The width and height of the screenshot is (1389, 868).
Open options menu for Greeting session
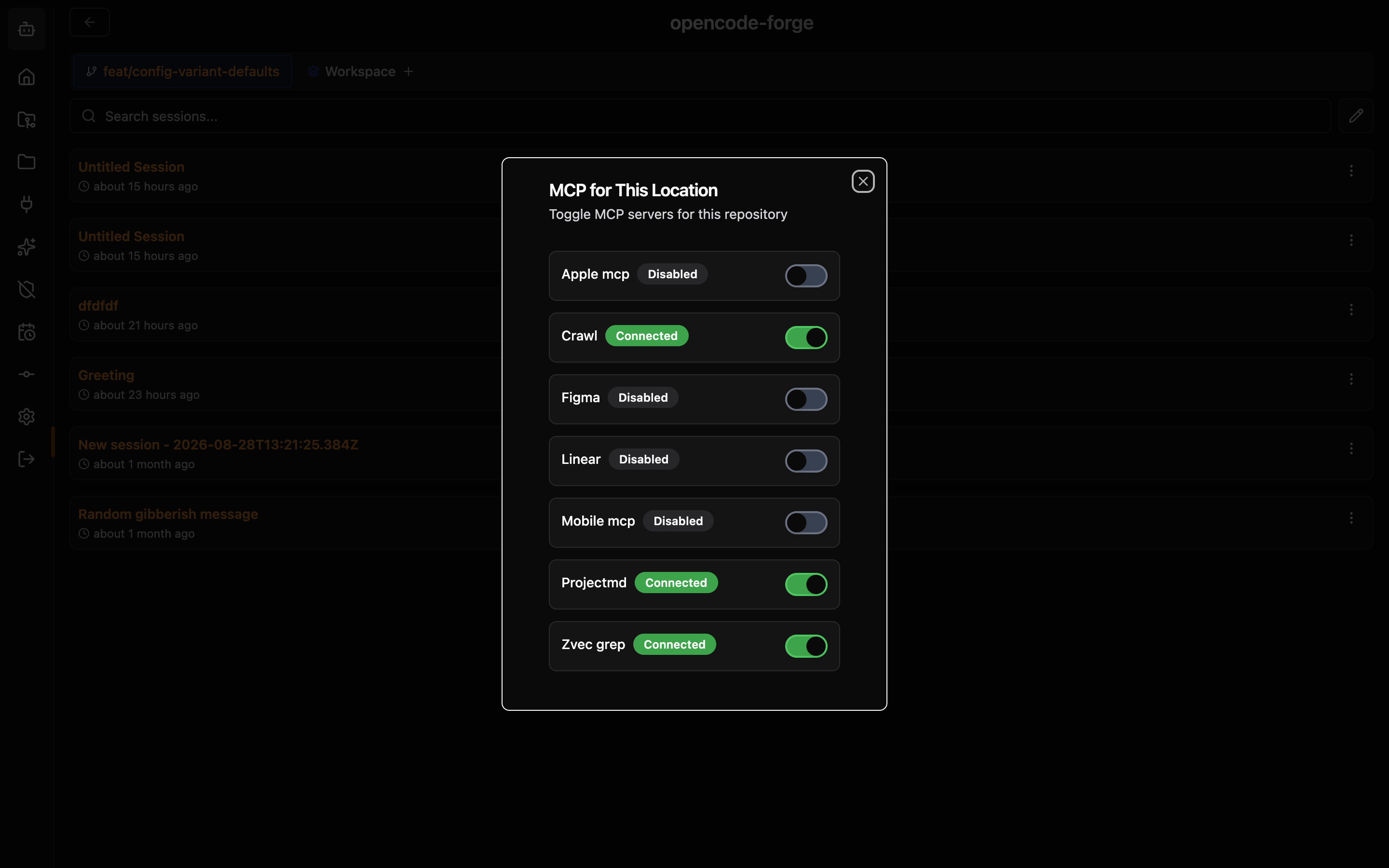1351,379
